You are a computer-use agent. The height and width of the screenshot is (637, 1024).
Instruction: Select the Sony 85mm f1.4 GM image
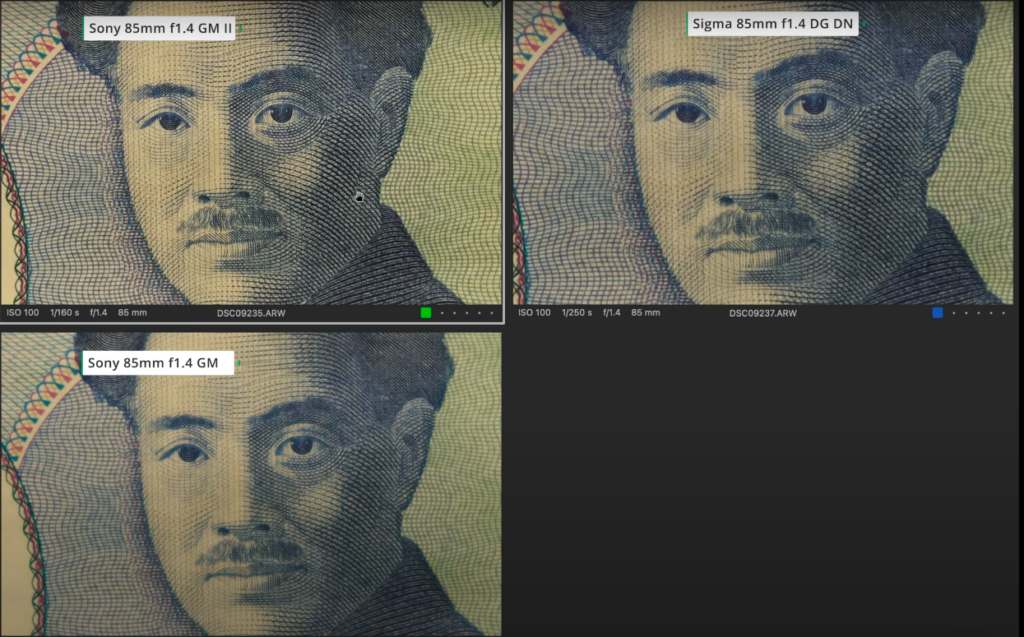click(x=251, y=484)
